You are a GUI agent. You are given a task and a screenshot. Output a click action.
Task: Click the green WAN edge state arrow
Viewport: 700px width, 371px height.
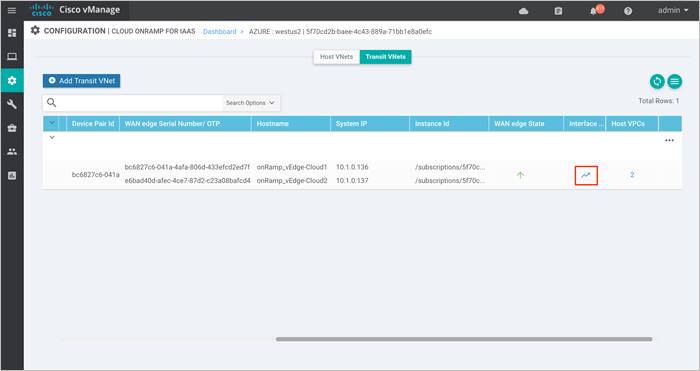pyautogui.click(x=520, y=175)
